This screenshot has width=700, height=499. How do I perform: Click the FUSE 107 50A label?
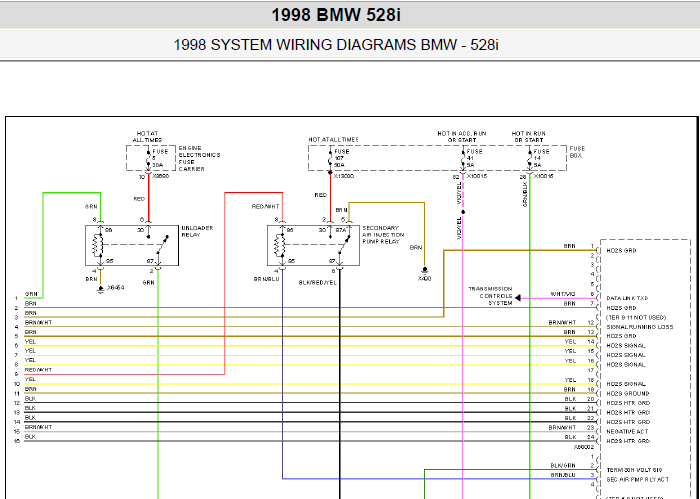(x=342, y=158)
